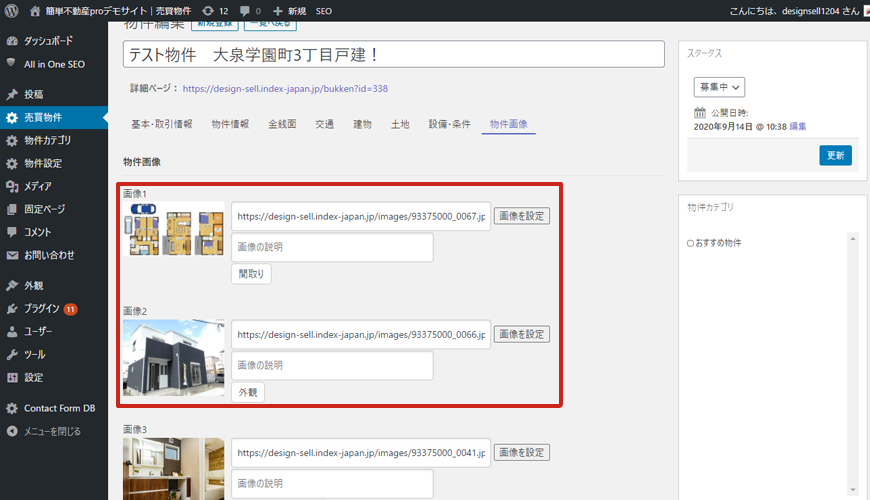Click the All in One SEO shield icon
The image size is (870, 500).
[12, 64]
